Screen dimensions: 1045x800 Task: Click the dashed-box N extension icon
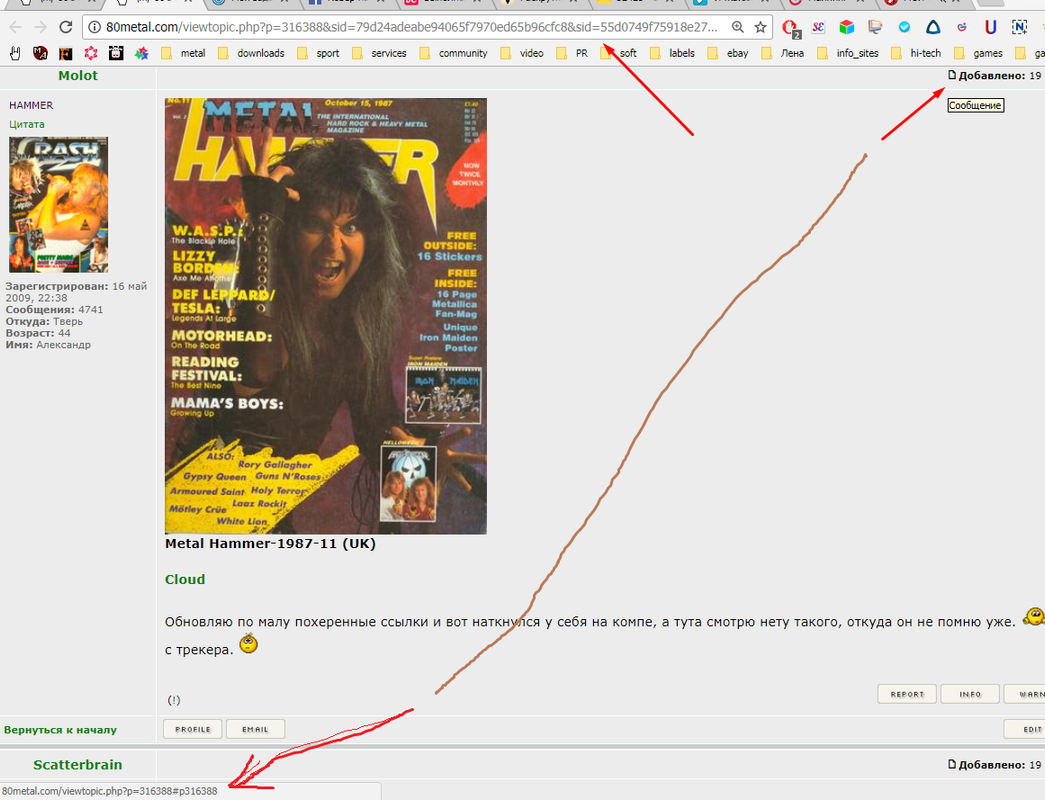click(1019, 27)
